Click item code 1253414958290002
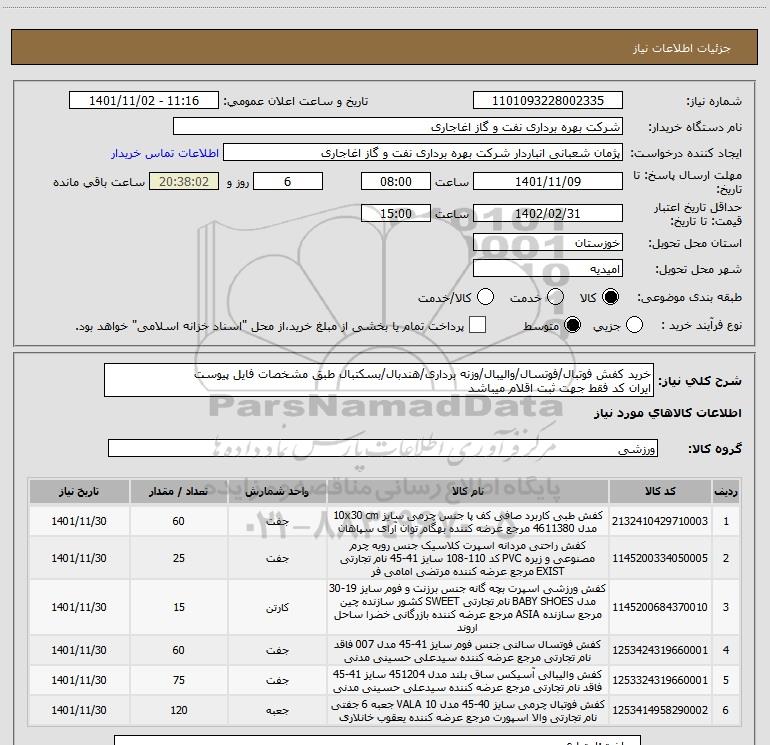 (660, 710)
